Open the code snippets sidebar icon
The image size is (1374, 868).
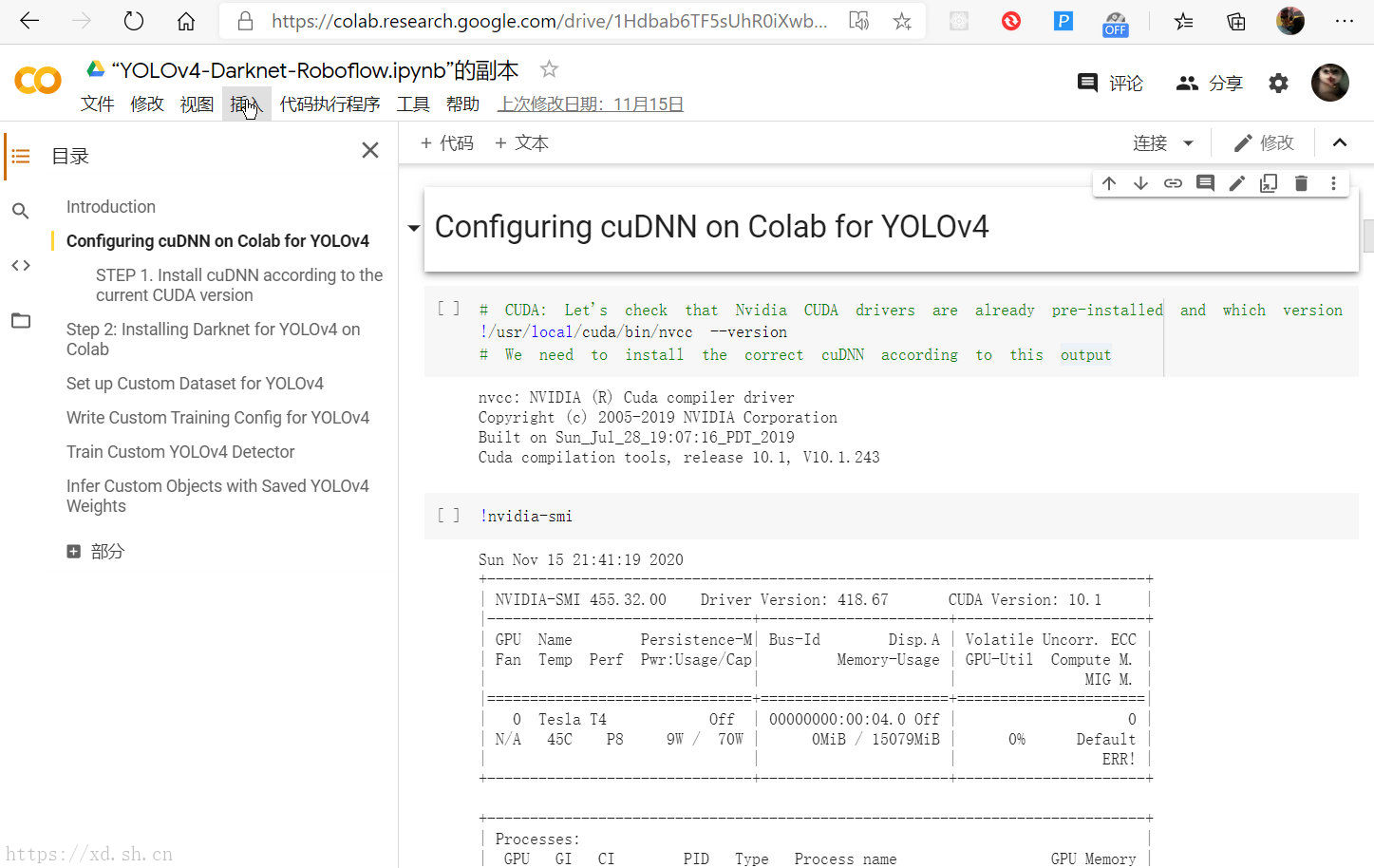pos(21,266)
